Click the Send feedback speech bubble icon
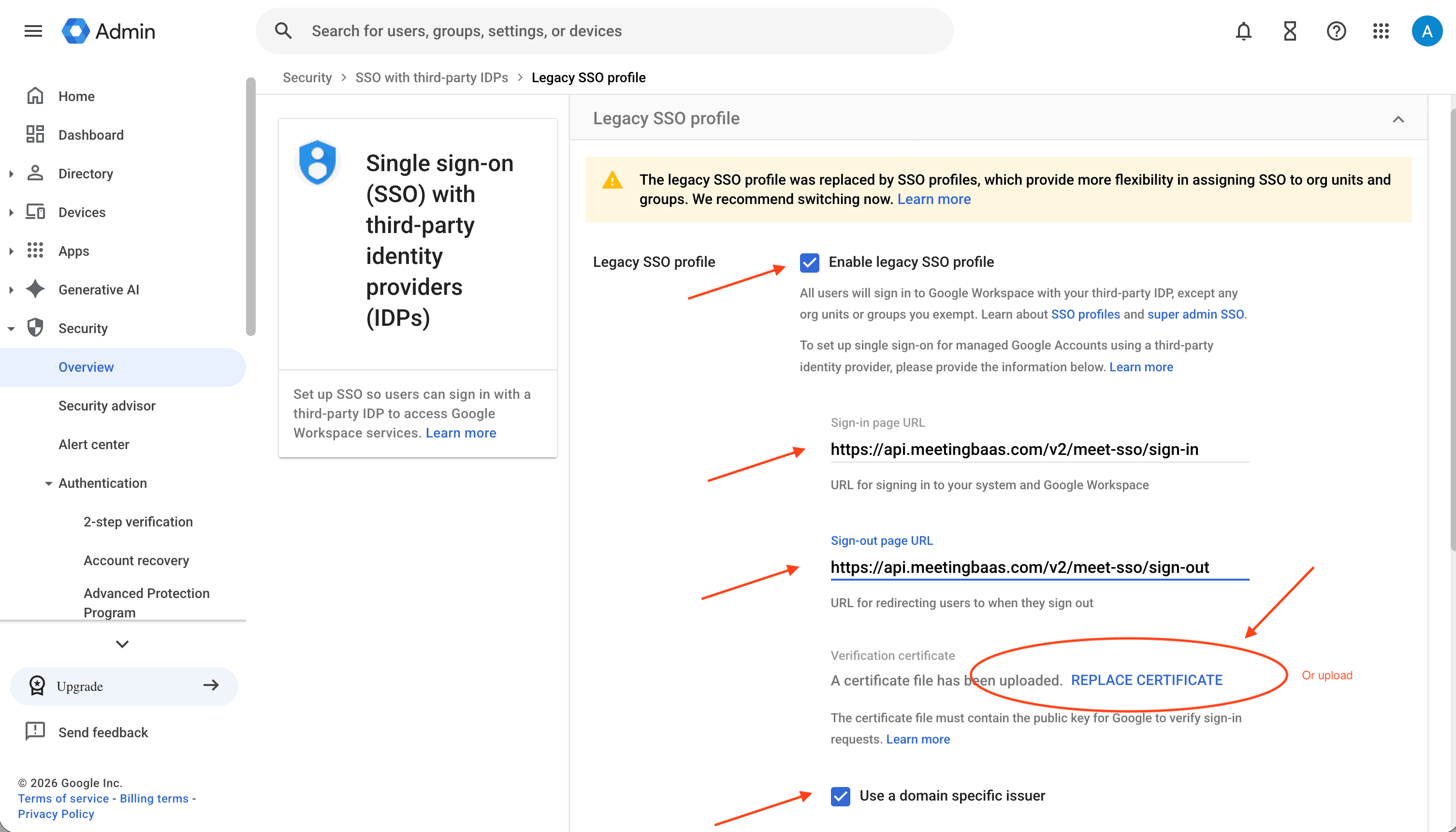 click(35, 731)
